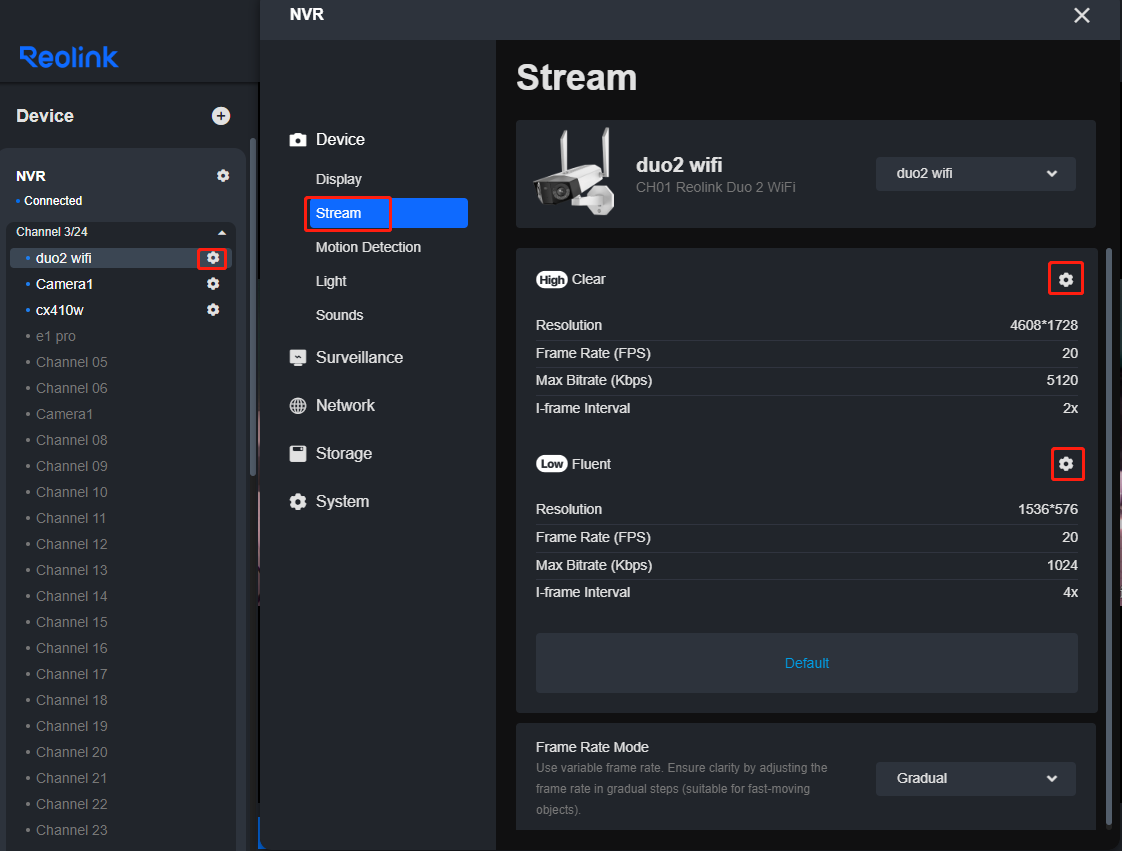This screenshot has height=851, width=1122.
Task: Click CH01 Reolink Duo 2 WiFi label
Action: [x=715, y=188]
